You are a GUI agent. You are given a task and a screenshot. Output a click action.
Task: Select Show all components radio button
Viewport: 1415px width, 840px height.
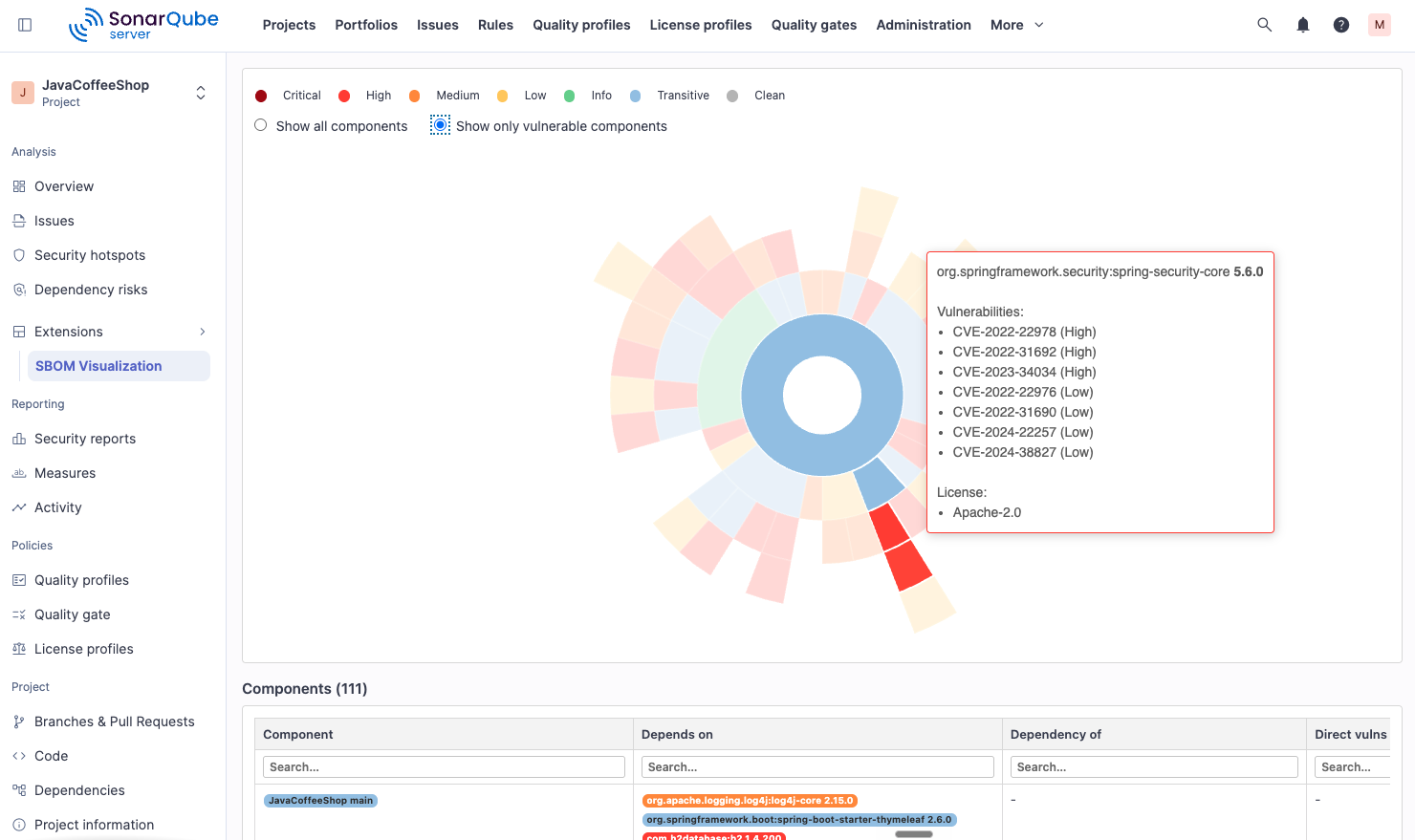click(x=260, y=125)
